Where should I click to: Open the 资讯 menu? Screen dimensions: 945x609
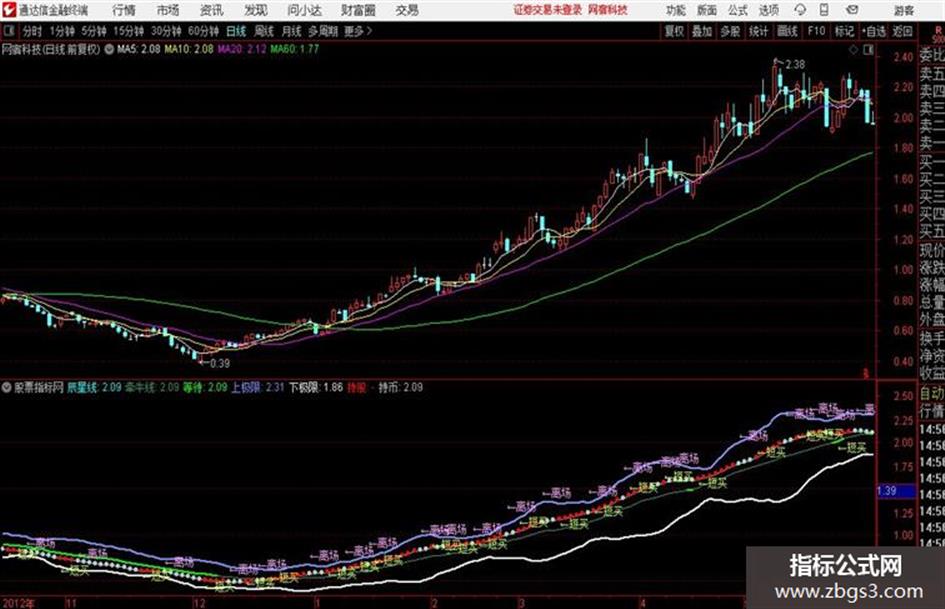212,10
